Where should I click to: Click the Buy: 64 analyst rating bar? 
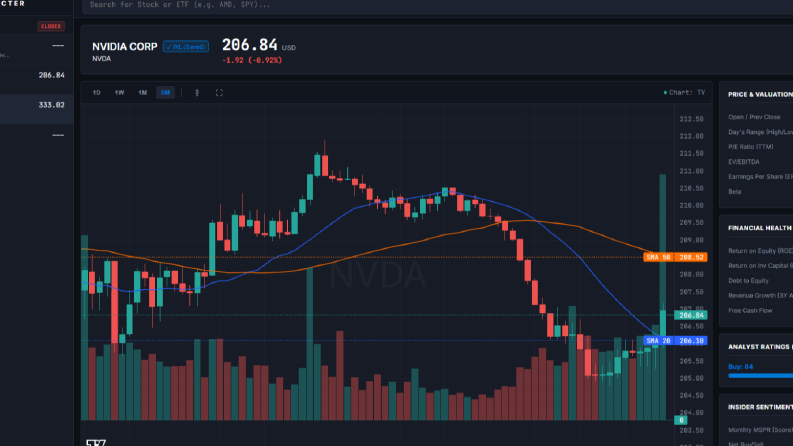760,376
